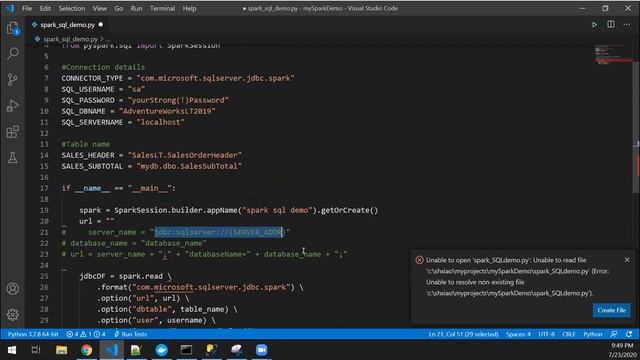640x360 pixels.
Task: Select the spark_sql_demo.py editor tab
Action: point(67,25)
